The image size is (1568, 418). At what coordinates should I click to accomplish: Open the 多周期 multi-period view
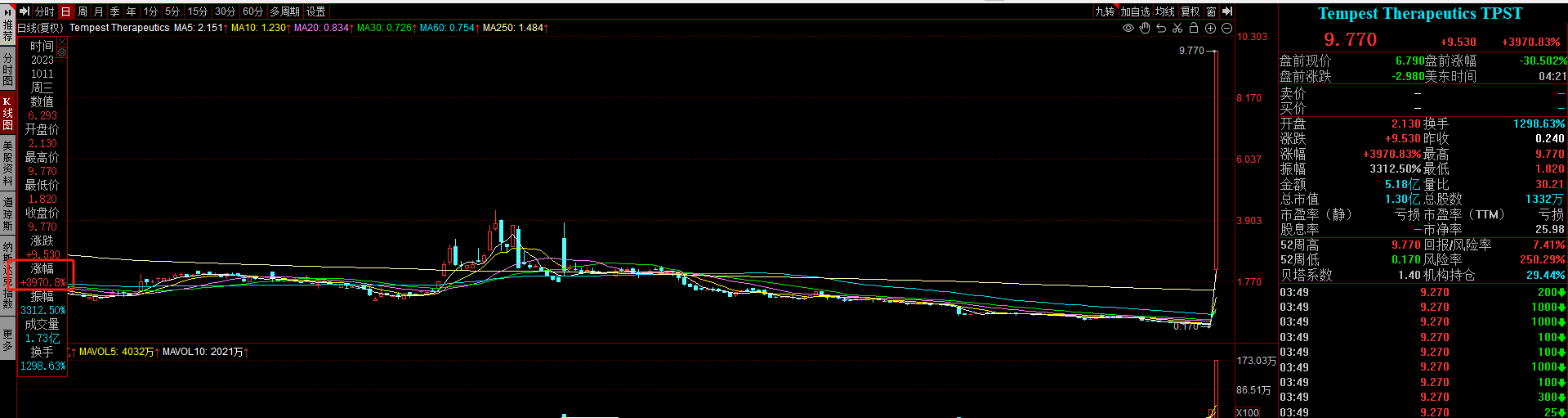285,11
